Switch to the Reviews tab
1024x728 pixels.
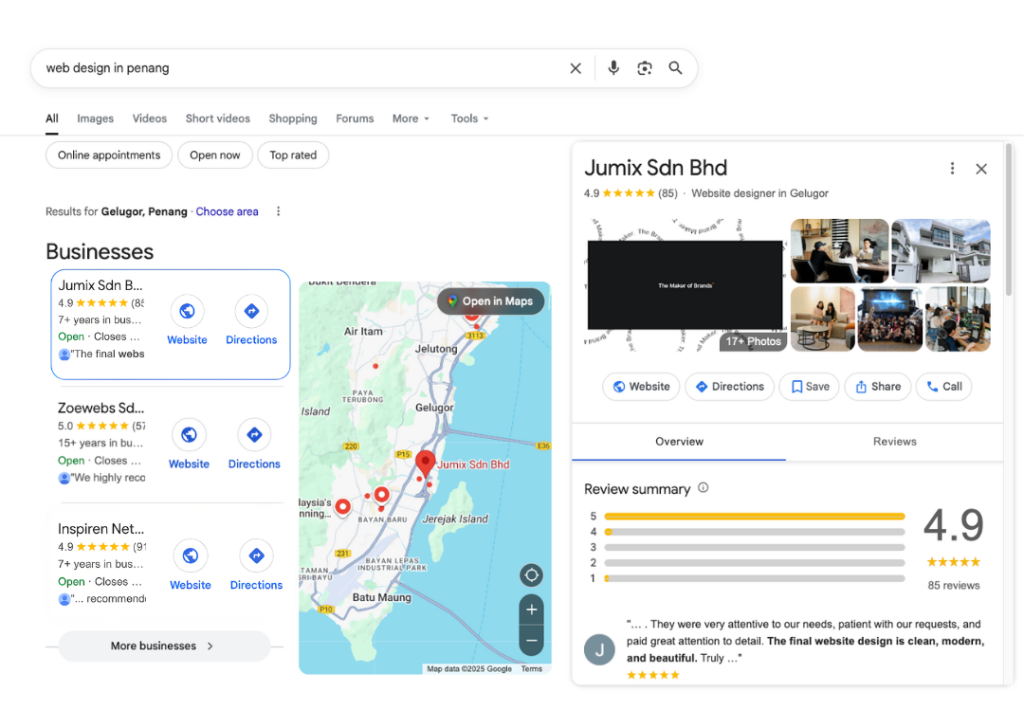(x=894, y=441)
